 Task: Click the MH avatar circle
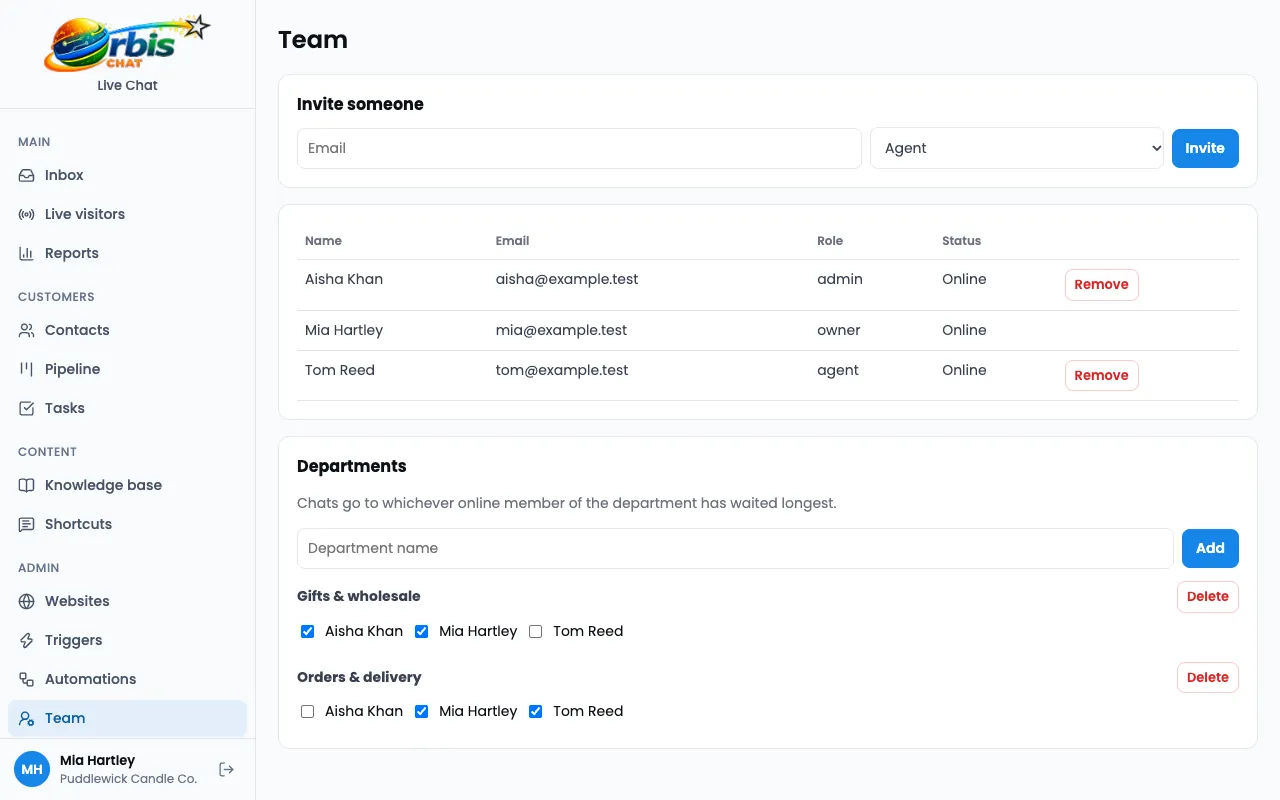(x=32, y=769)
